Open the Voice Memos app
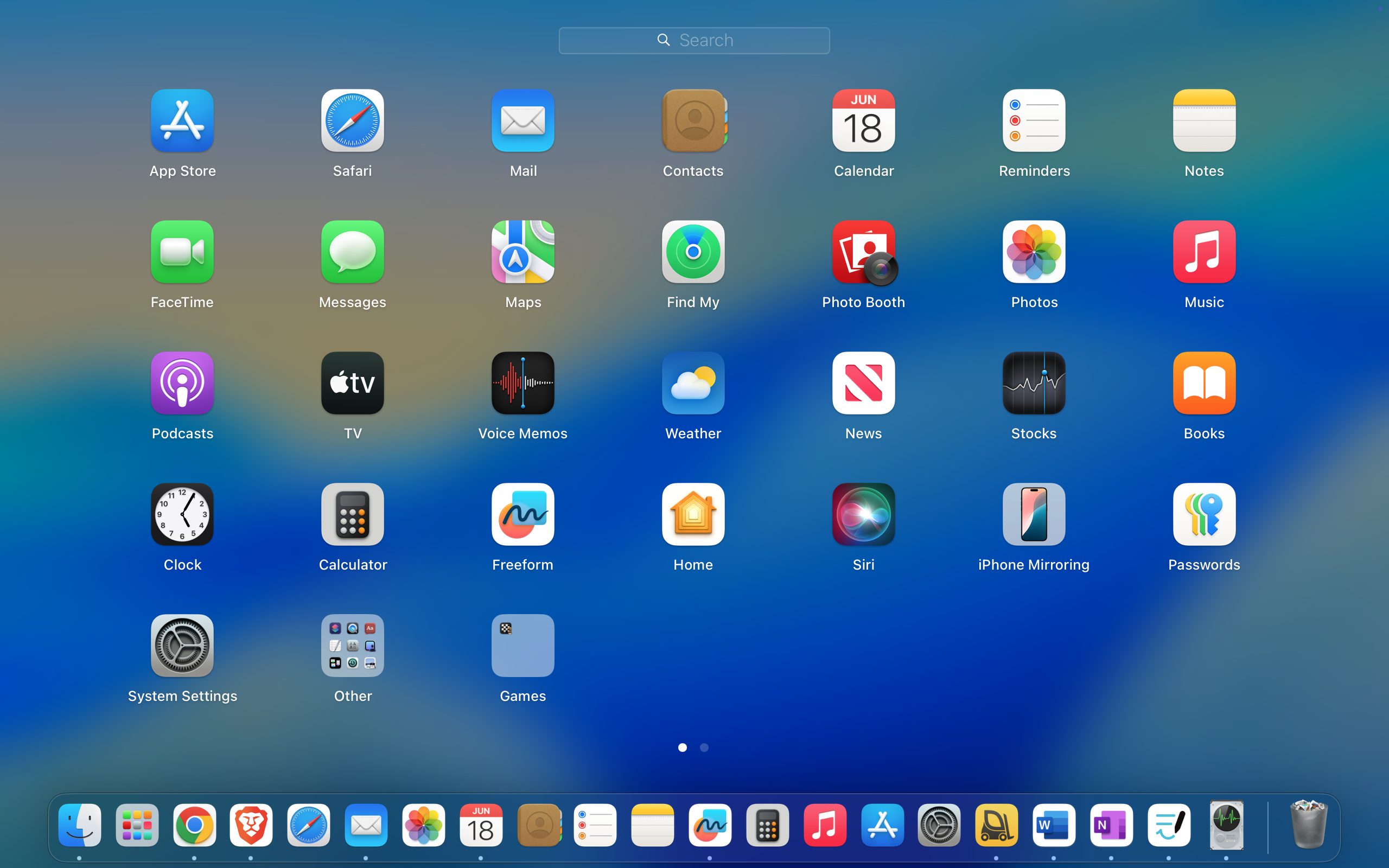 523,383
